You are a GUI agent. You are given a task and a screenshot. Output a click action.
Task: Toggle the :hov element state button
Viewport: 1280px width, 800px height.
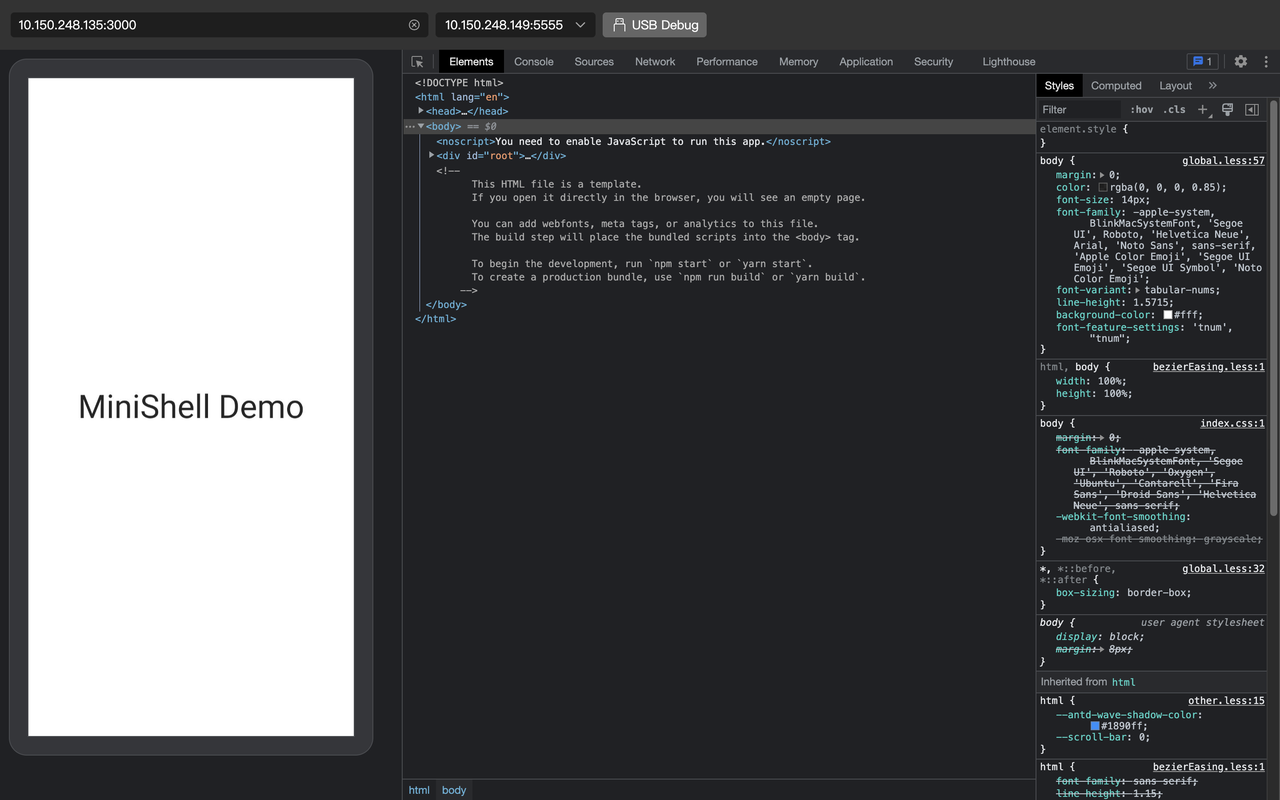(1142, 110)
